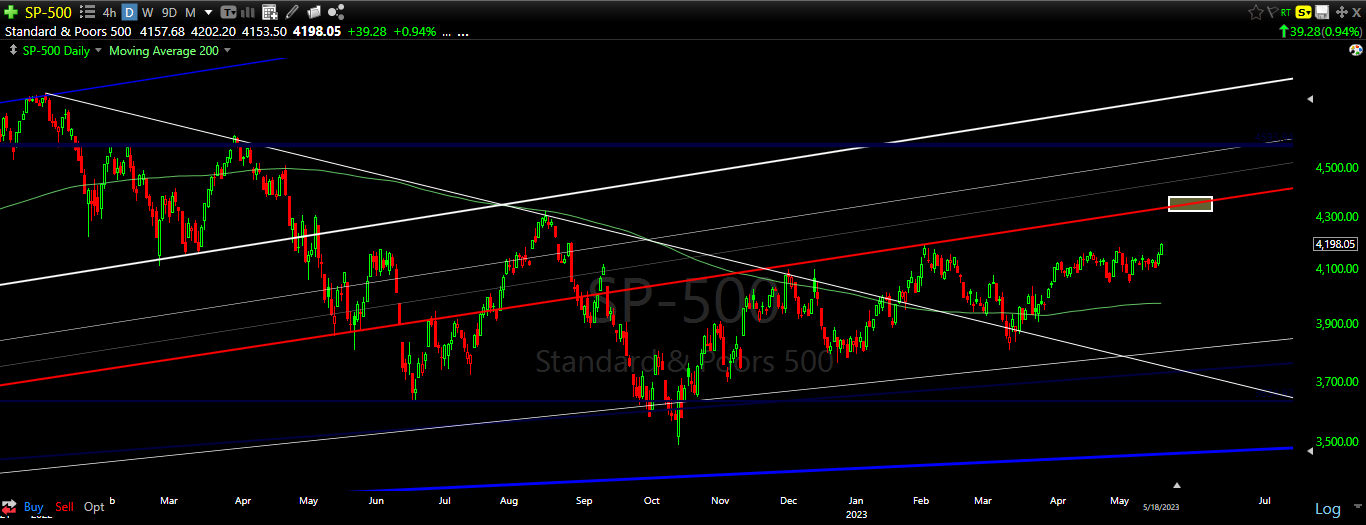Select the pencil drawing tool
The height and width of the screenshot is (525, 1366).
tap(292, 12)
